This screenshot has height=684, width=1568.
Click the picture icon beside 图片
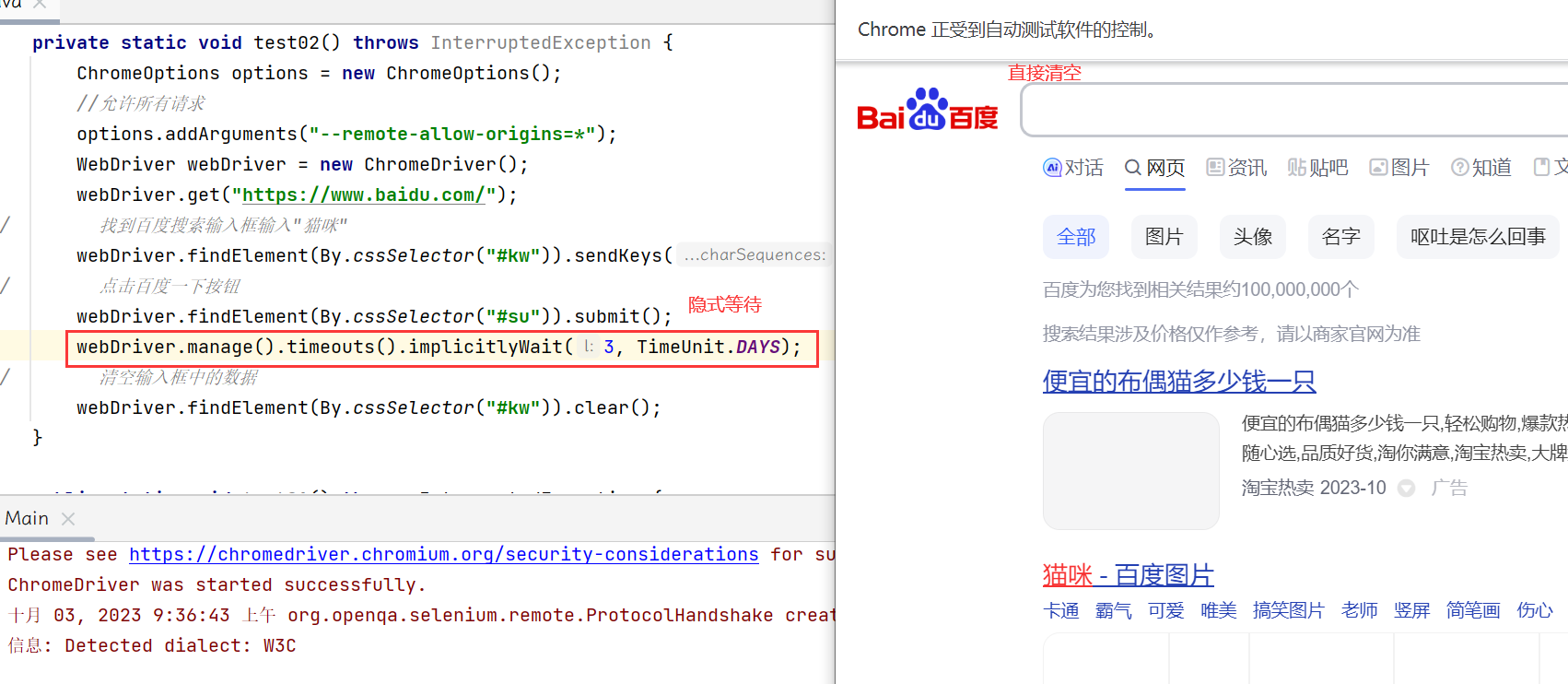[1378, 167]
